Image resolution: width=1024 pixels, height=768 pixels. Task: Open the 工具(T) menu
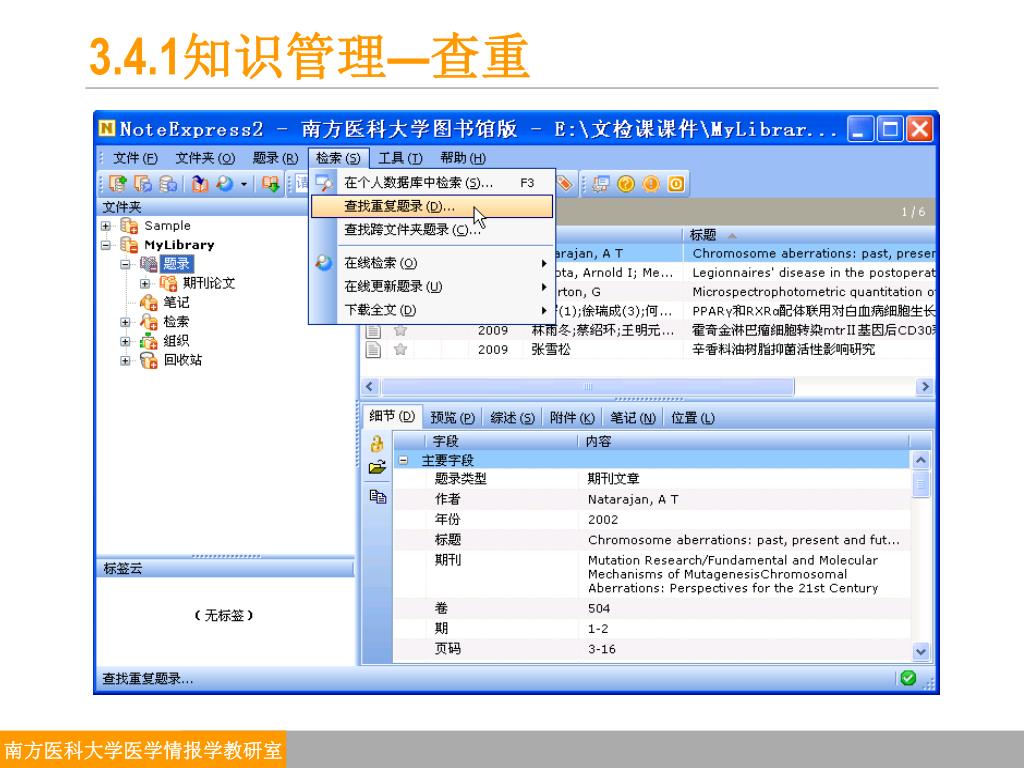[x=400, y=158]
